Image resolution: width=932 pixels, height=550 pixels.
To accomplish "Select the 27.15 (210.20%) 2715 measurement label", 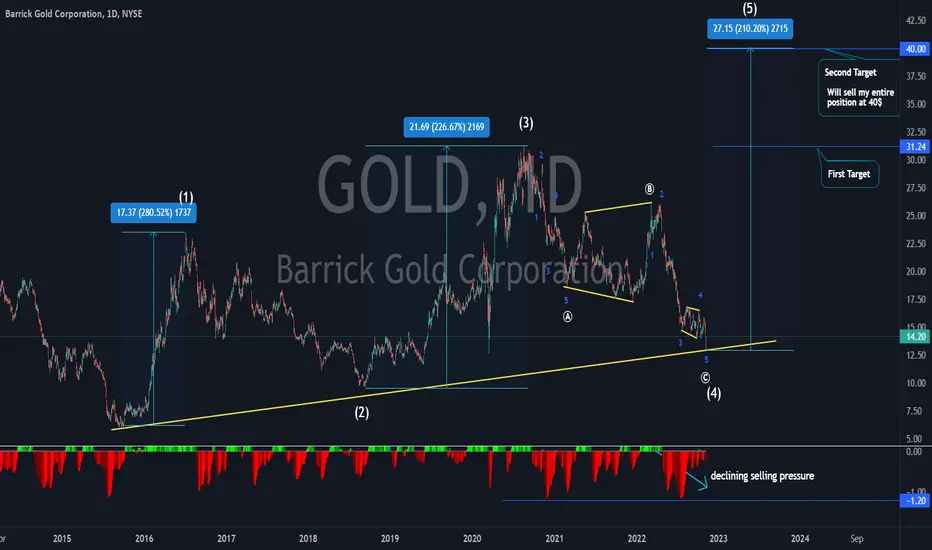I will click(750, 29).
